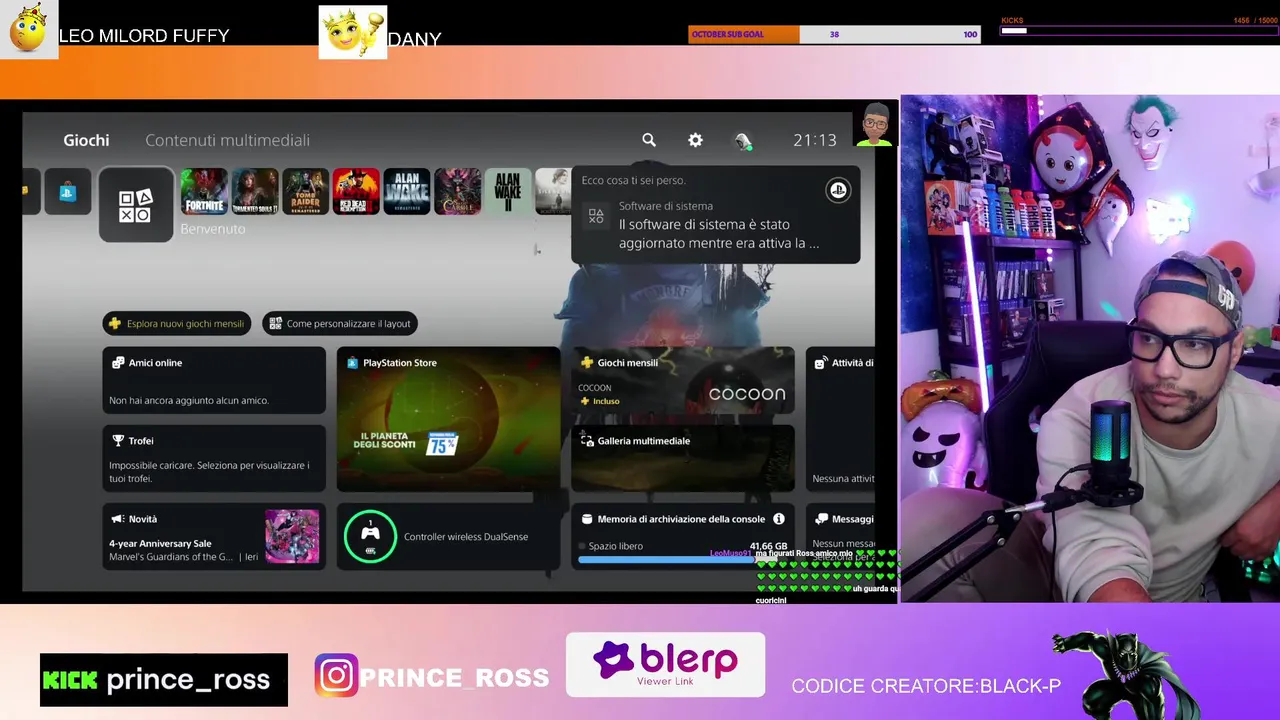Click the October Sub Goal progress bar
The image size is (1280, 720).
[x=834, y=34]
